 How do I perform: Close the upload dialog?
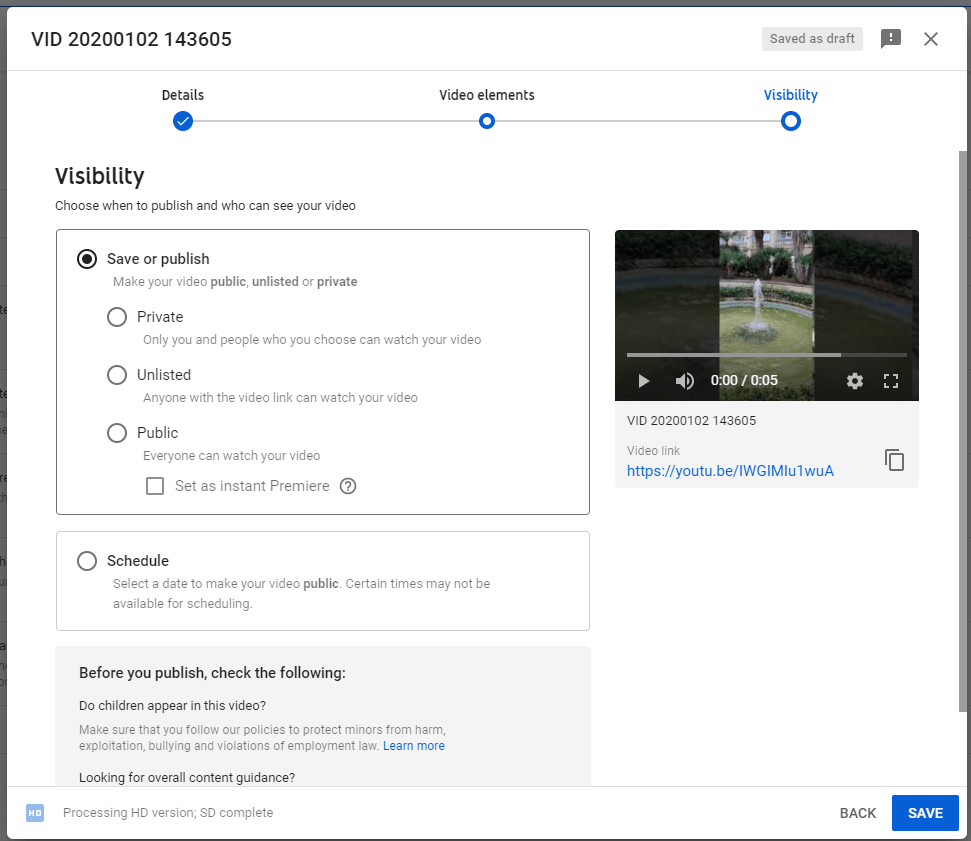930,39
